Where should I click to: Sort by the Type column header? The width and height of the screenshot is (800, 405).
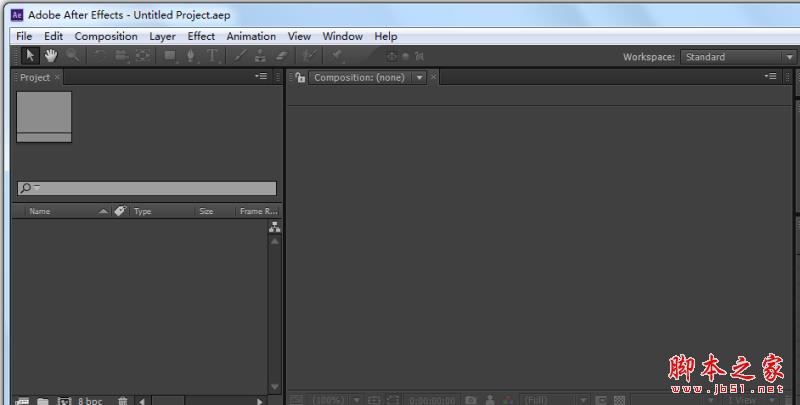pyautogui.click(x=142, y=211)
